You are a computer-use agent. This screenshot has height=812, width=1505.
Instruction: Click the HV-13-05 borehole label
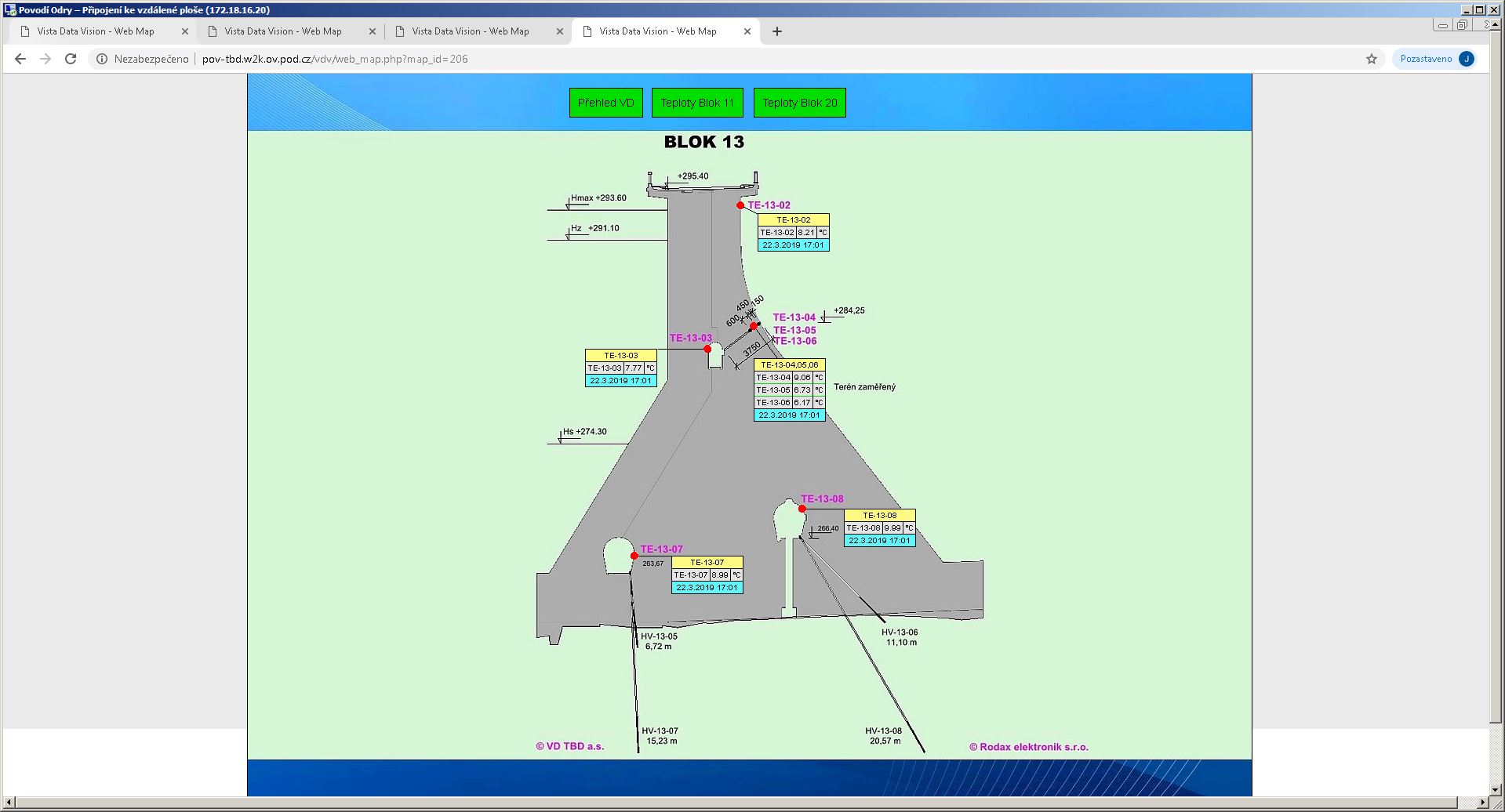coord(659,636)
